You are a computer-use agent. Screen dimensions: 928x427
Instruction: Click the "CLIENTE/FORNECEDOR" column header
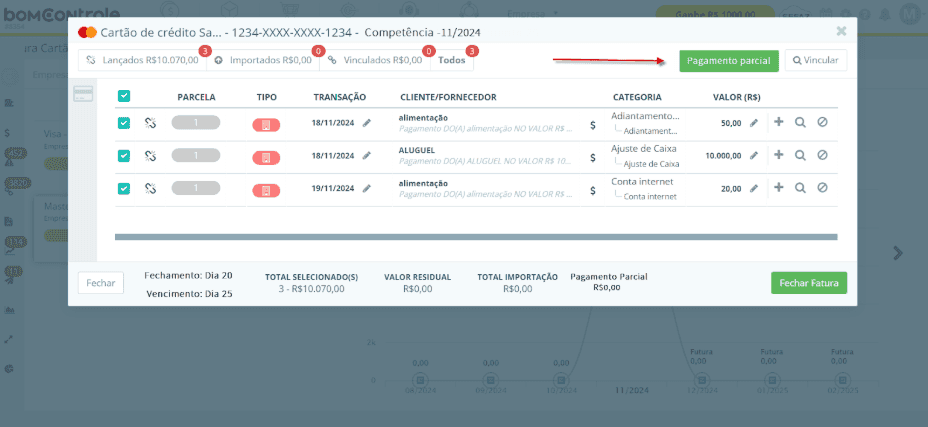[448, 97]
